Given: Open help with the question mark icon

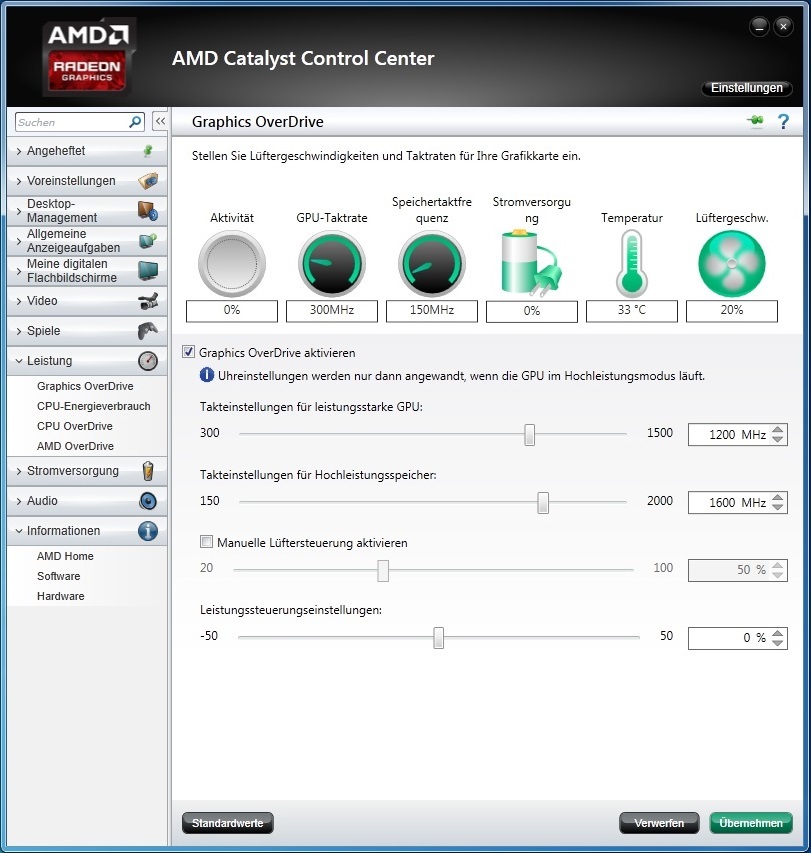Looking at the screenshot, I should (x=783, y=121).
